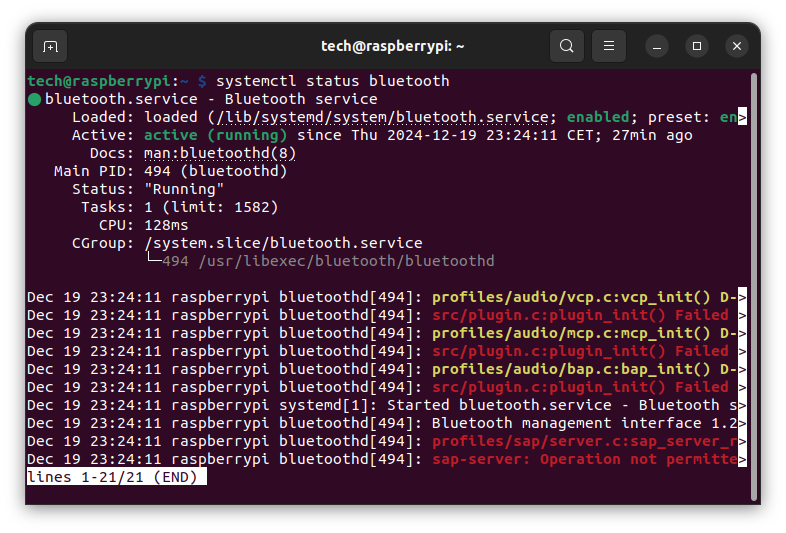The width and height of the screenshot is (786, 533).
Task: Maximize the terminal window
Action: (x=697, y=46)
